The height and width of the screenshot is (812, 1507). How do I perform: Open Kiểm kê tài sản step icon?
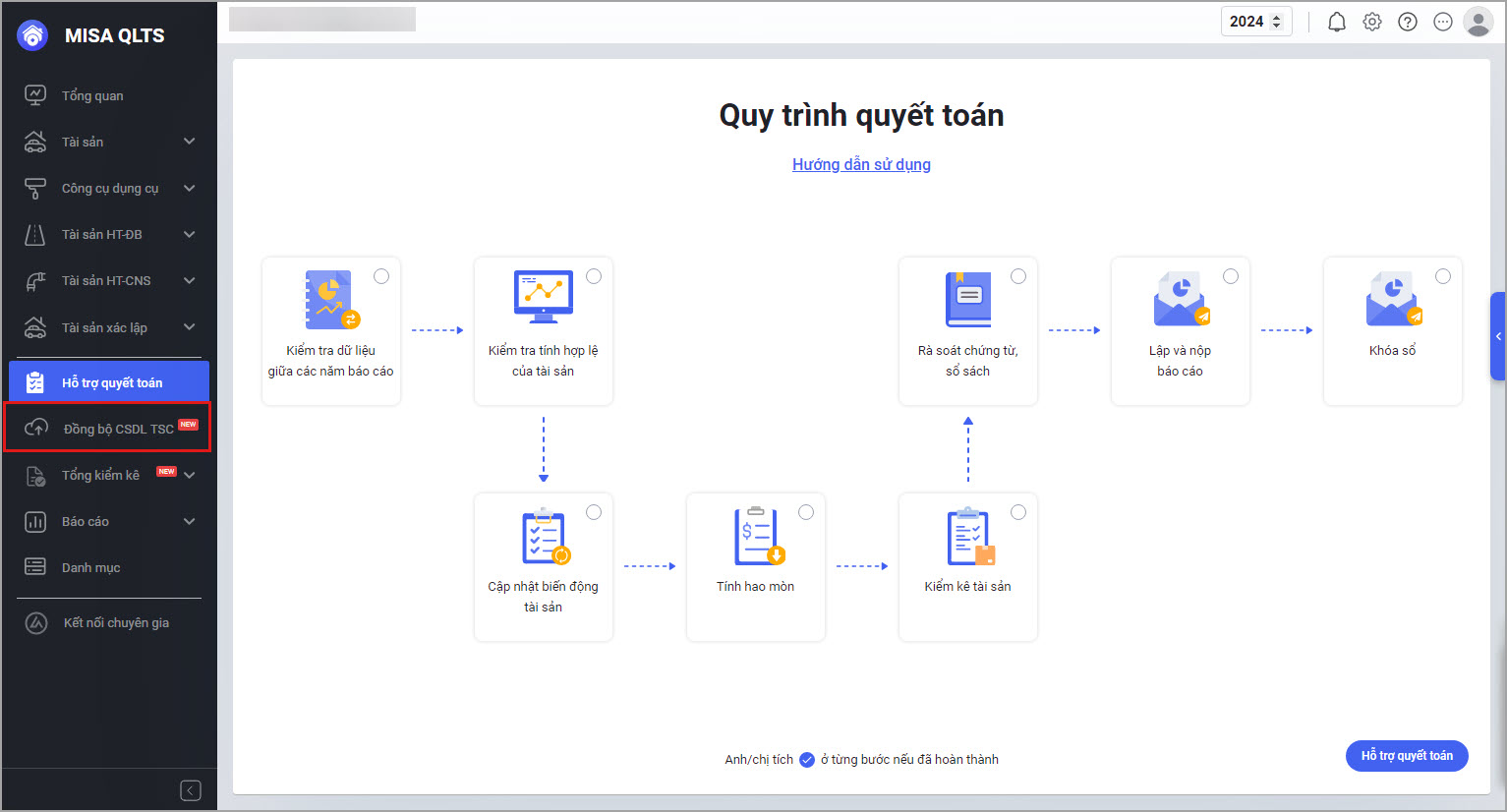click(x=971, y=537)
